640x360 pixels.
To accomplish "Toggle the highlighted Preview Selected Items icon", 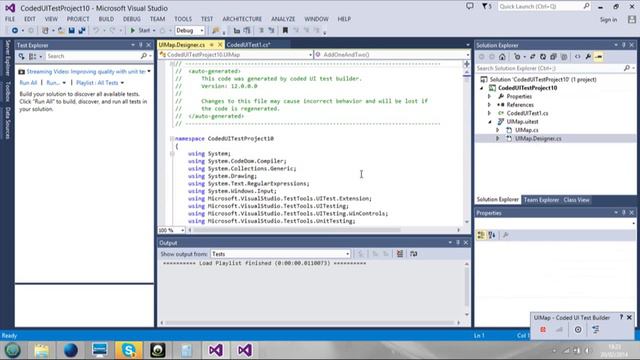I will tap(598, 57).
